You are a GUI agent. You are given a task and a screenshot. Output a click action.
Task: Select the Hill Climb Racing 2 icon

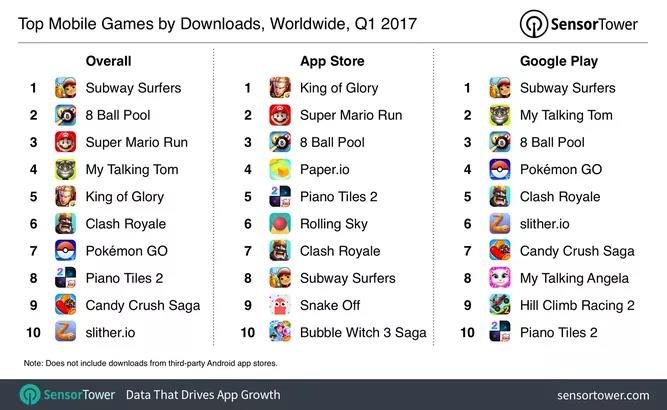(x=500, y=305)
